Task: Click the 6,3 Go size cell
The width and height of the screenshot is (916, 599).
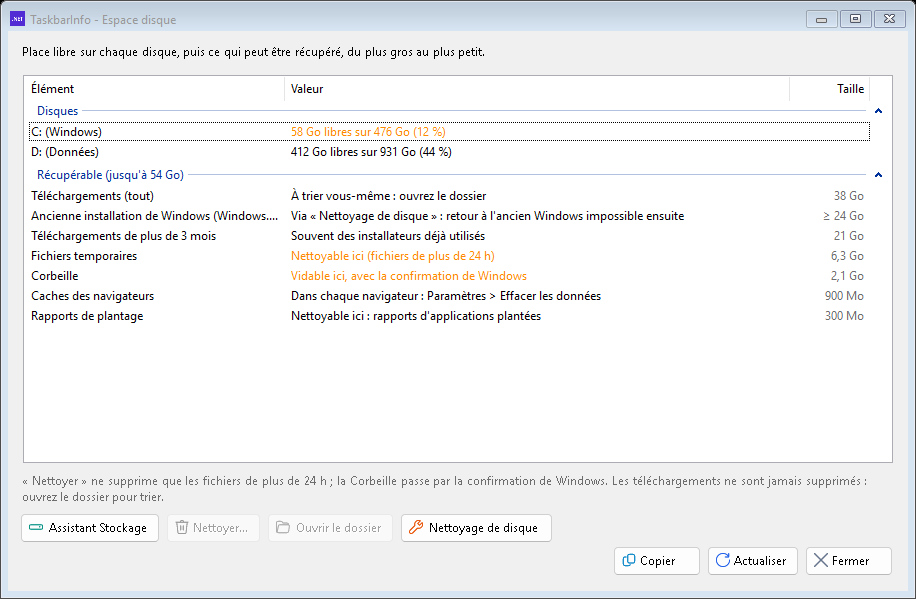Action: point(847,256)
